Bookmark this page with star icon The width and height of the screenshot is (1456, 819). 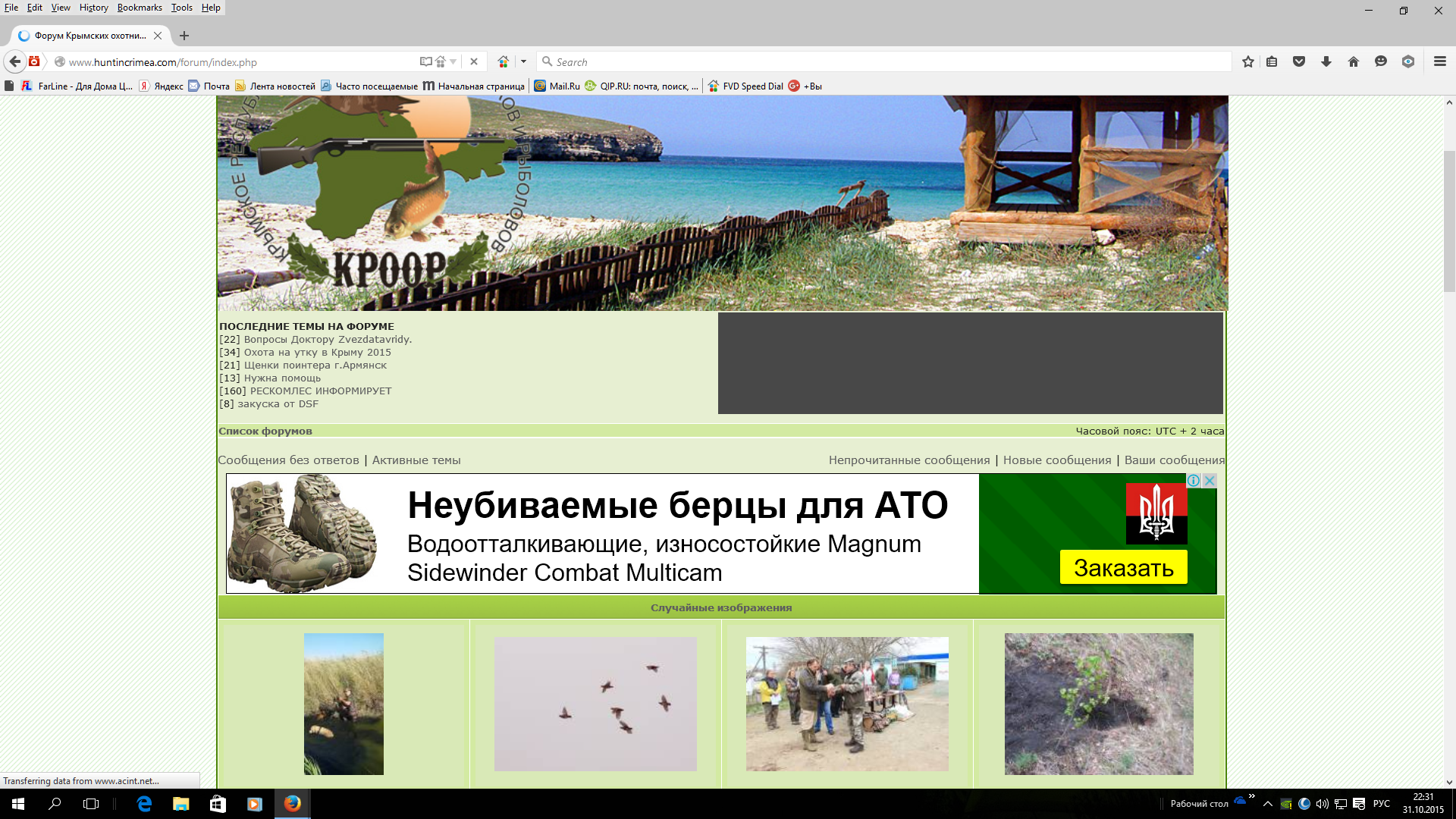(x=1248, y=61)
